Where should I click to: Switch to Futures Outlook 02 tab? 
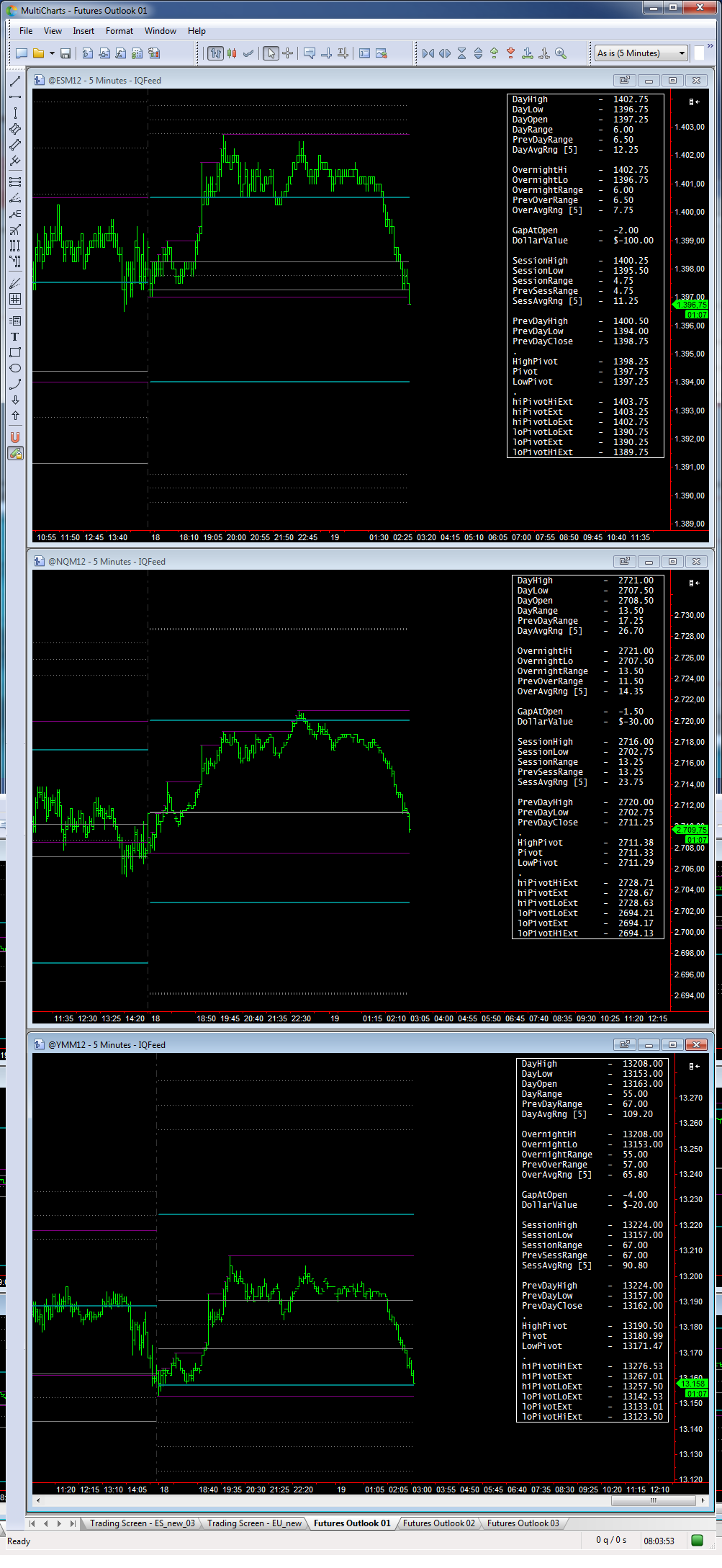439,1523
